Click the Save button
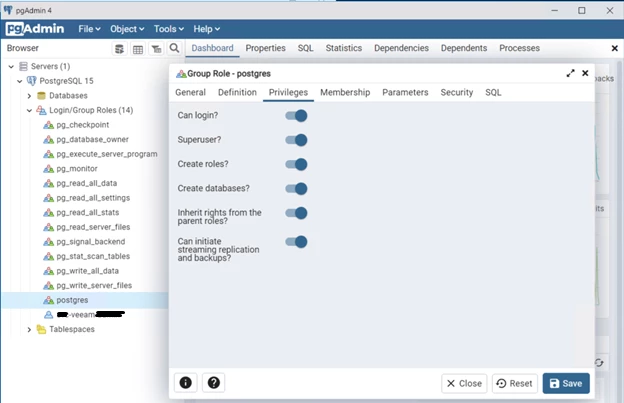 coord(566,383)
